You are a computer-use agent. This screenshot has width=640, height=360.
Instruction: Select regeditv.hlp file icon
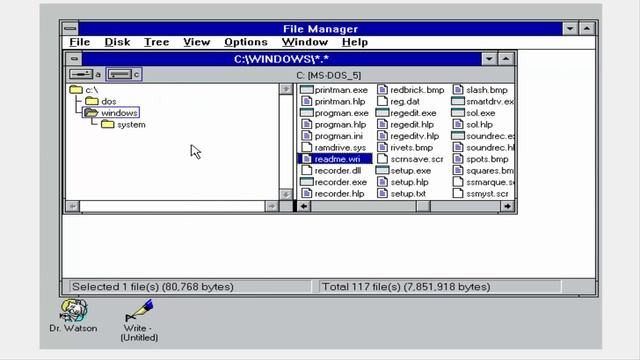point(382,136)
